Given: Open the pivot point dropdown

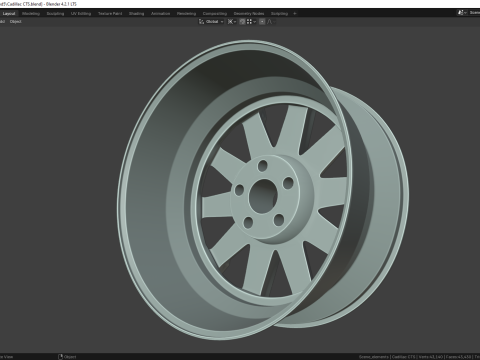Looking at the screenshot, I should click(x=232, y=22).
